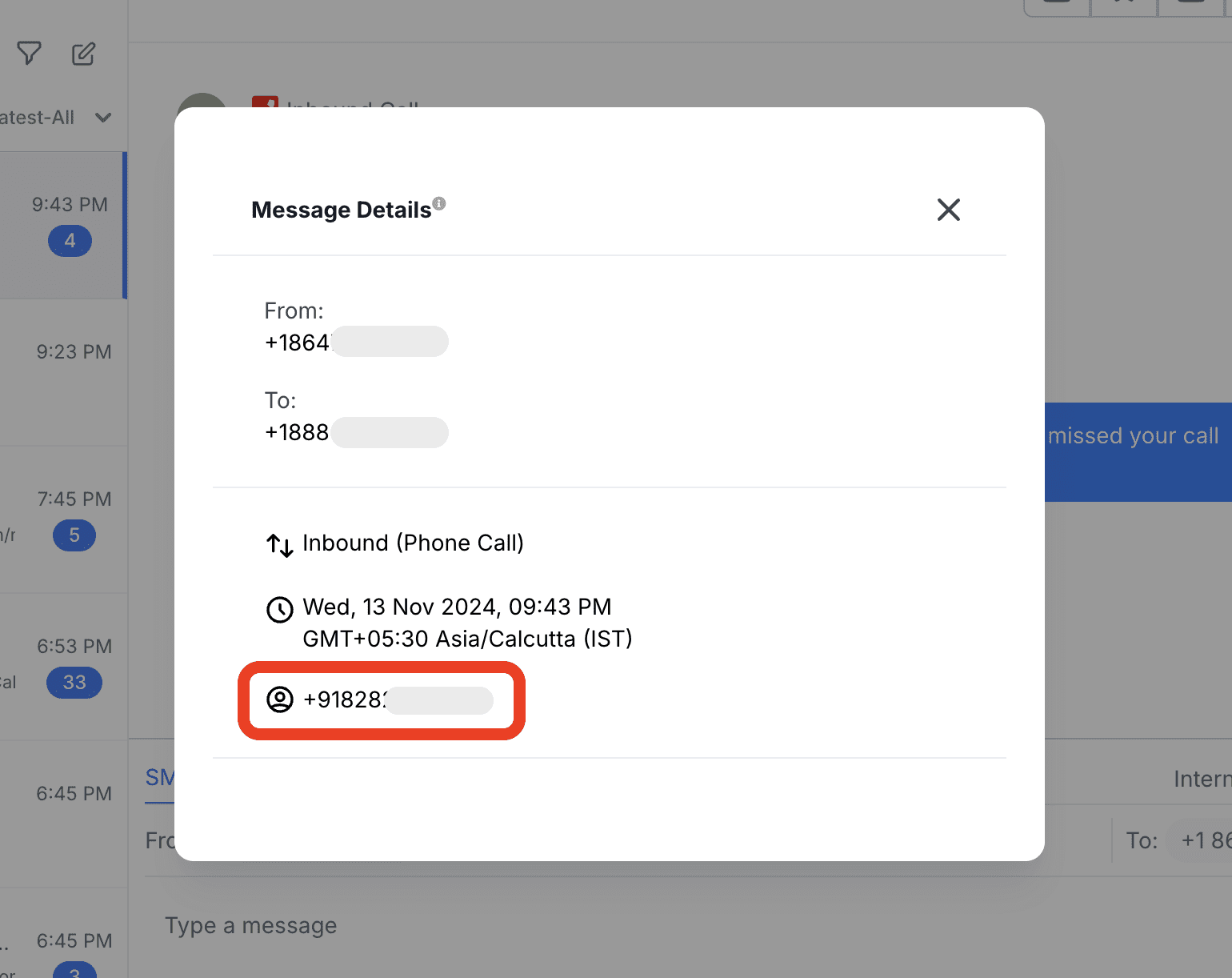Open the conversation filter funnel icon
The width and height of the screenshot is (1232, 978).
29,54
